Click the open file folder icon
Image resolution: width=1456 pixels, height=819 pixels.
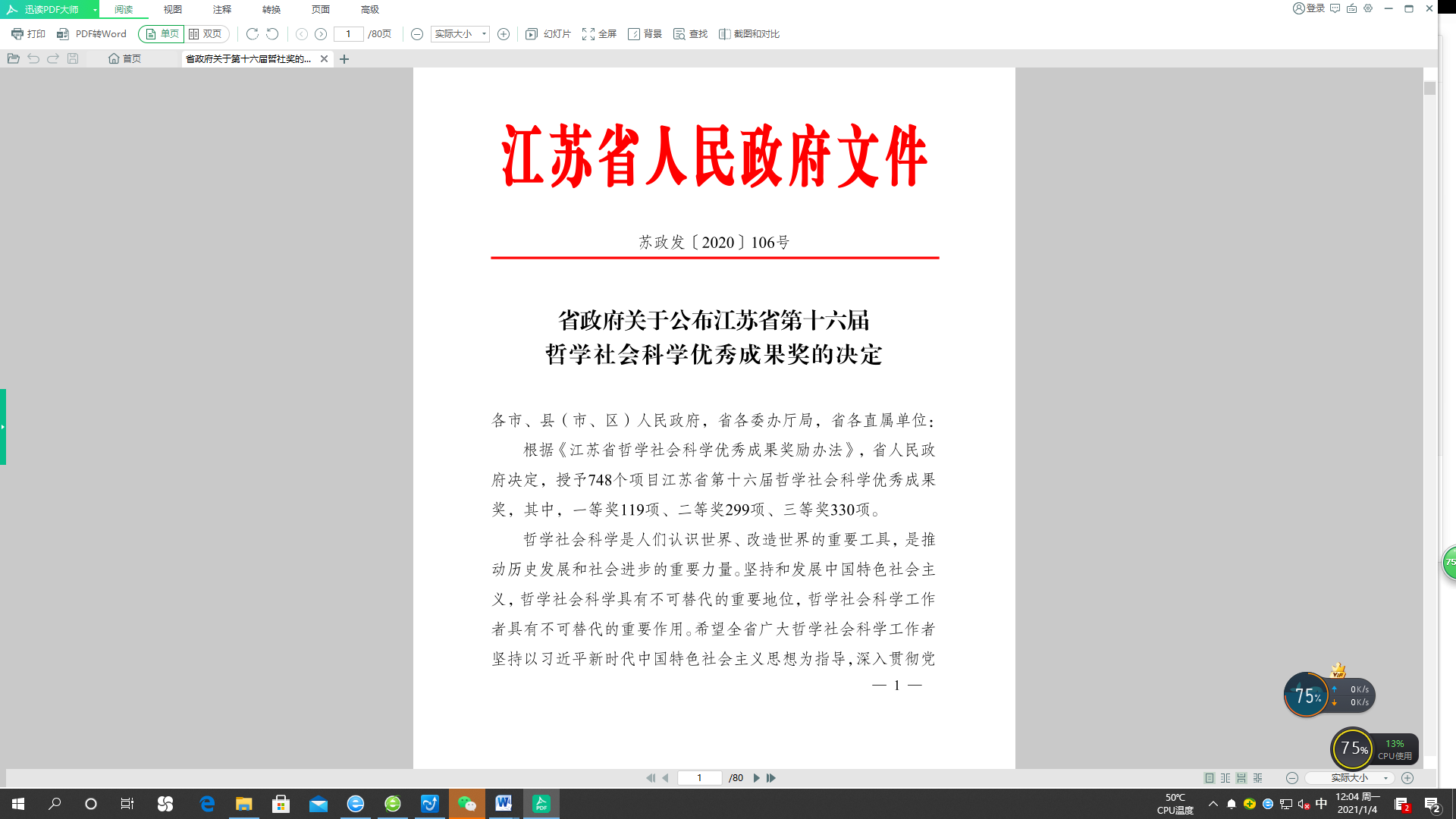point(13,58)
